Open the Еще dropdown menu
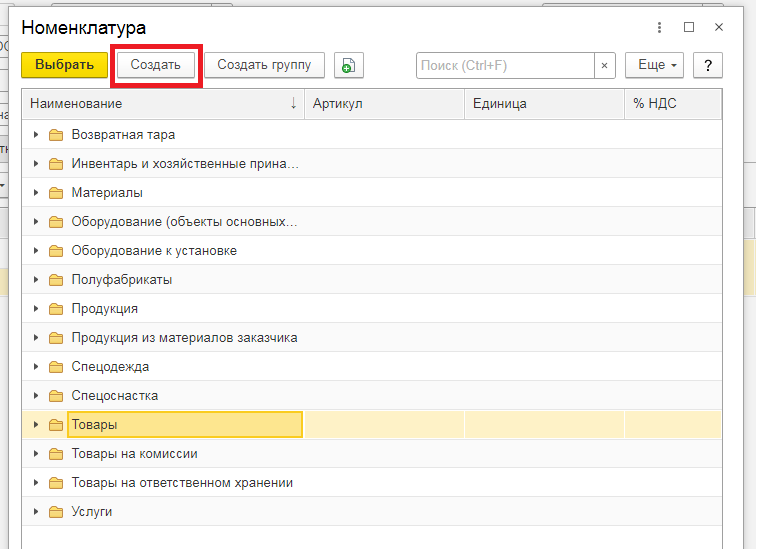Viewport: 768px width, 549px height. point(654,65)
